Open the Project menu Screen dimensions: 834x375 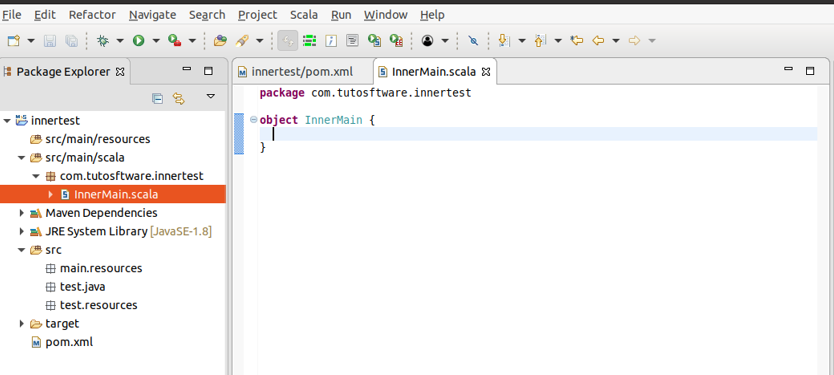(257, 15)
